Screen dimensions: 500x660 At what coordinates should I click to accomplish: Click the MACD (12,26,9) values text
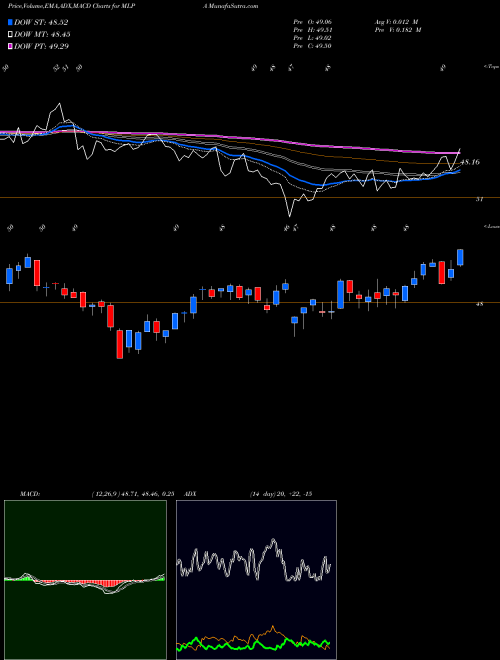[x=133, y=494]
